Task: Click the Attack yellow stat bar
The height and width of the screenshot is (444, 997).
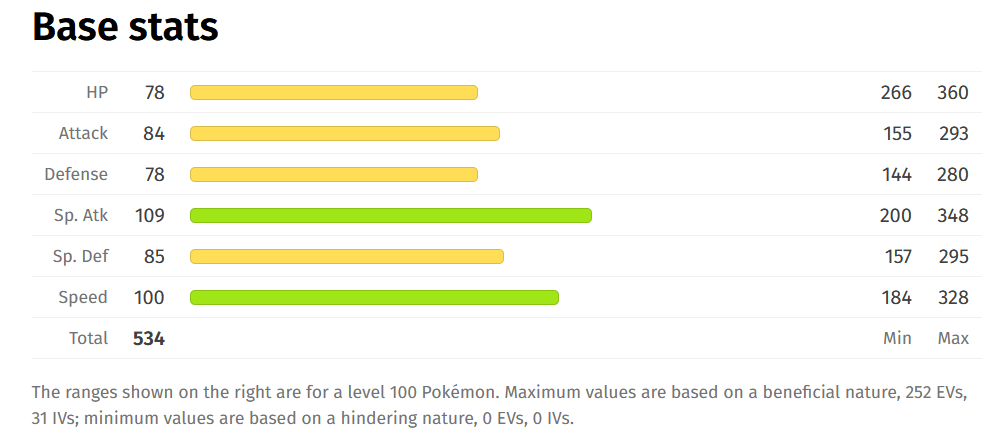Action: pyautogui.click(x=345, y=134)
